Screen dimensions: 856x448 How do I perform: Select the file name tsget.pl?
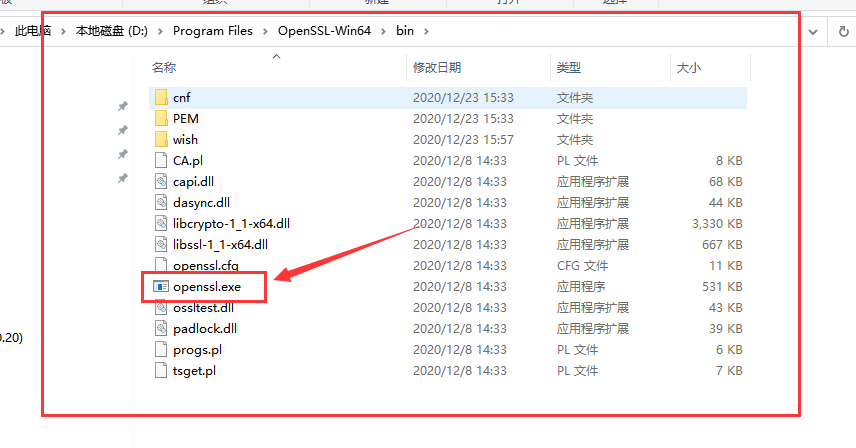194,371
